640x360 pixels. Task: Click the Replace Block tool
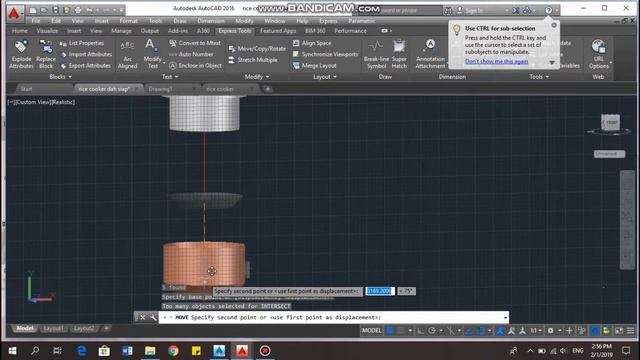coord(46,54)
